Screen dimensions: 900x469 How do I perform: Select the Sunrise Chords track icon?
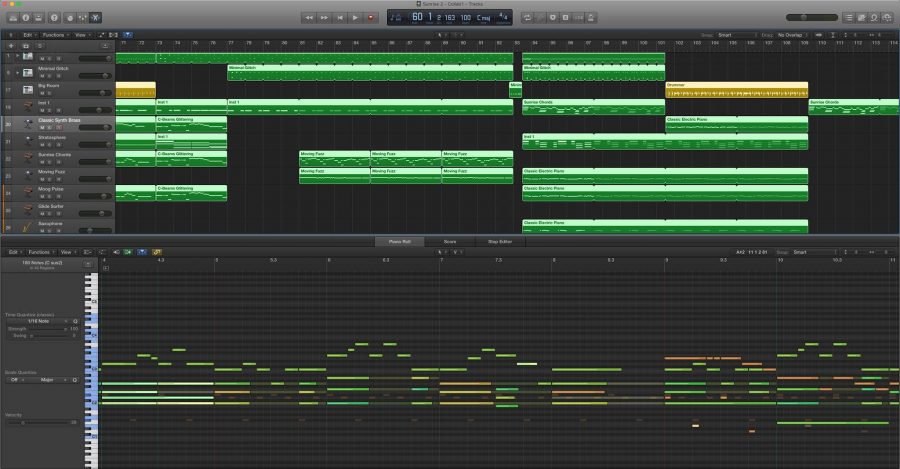[x=28, y=158]
